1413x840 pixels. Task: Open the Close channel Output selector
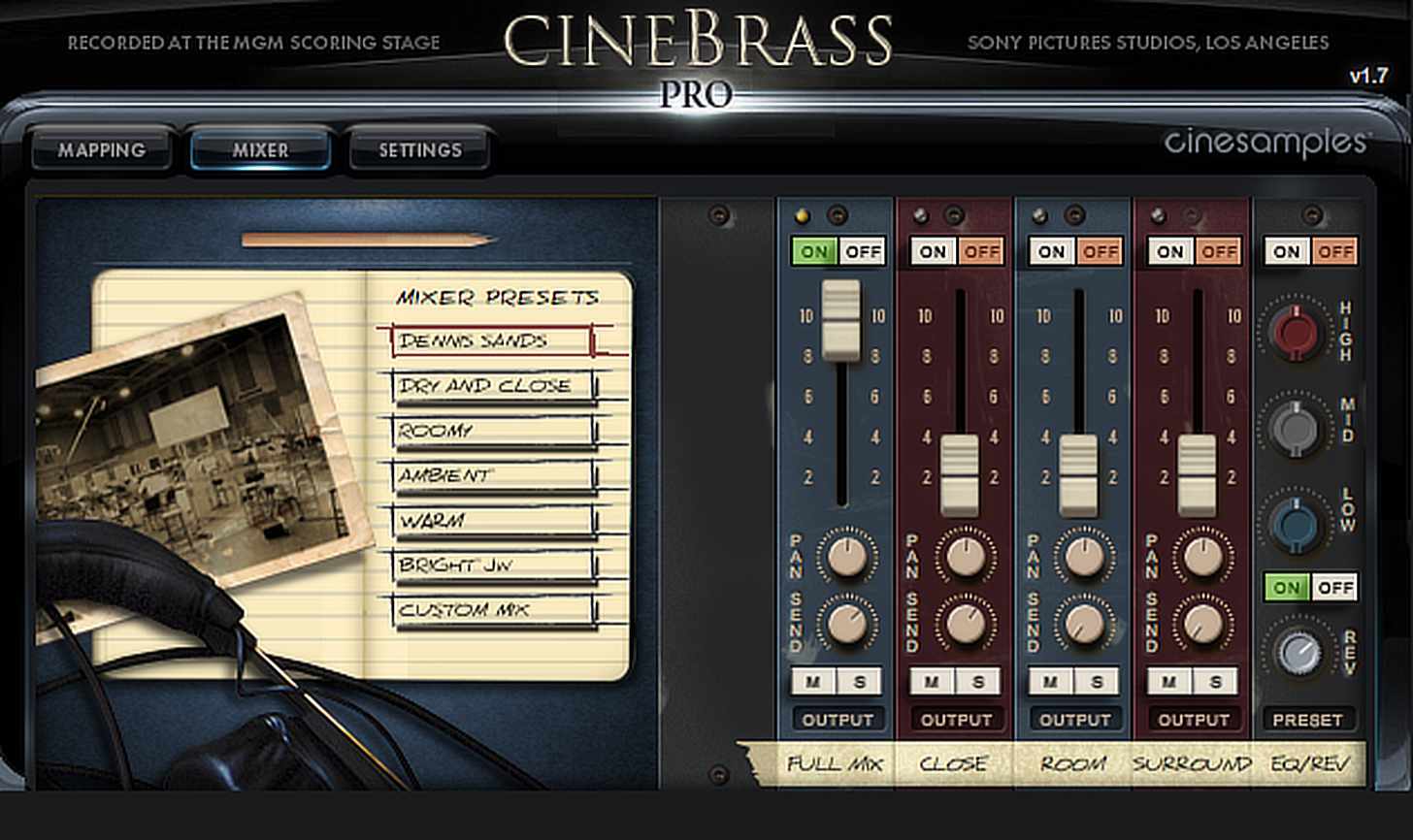point(956,720)
